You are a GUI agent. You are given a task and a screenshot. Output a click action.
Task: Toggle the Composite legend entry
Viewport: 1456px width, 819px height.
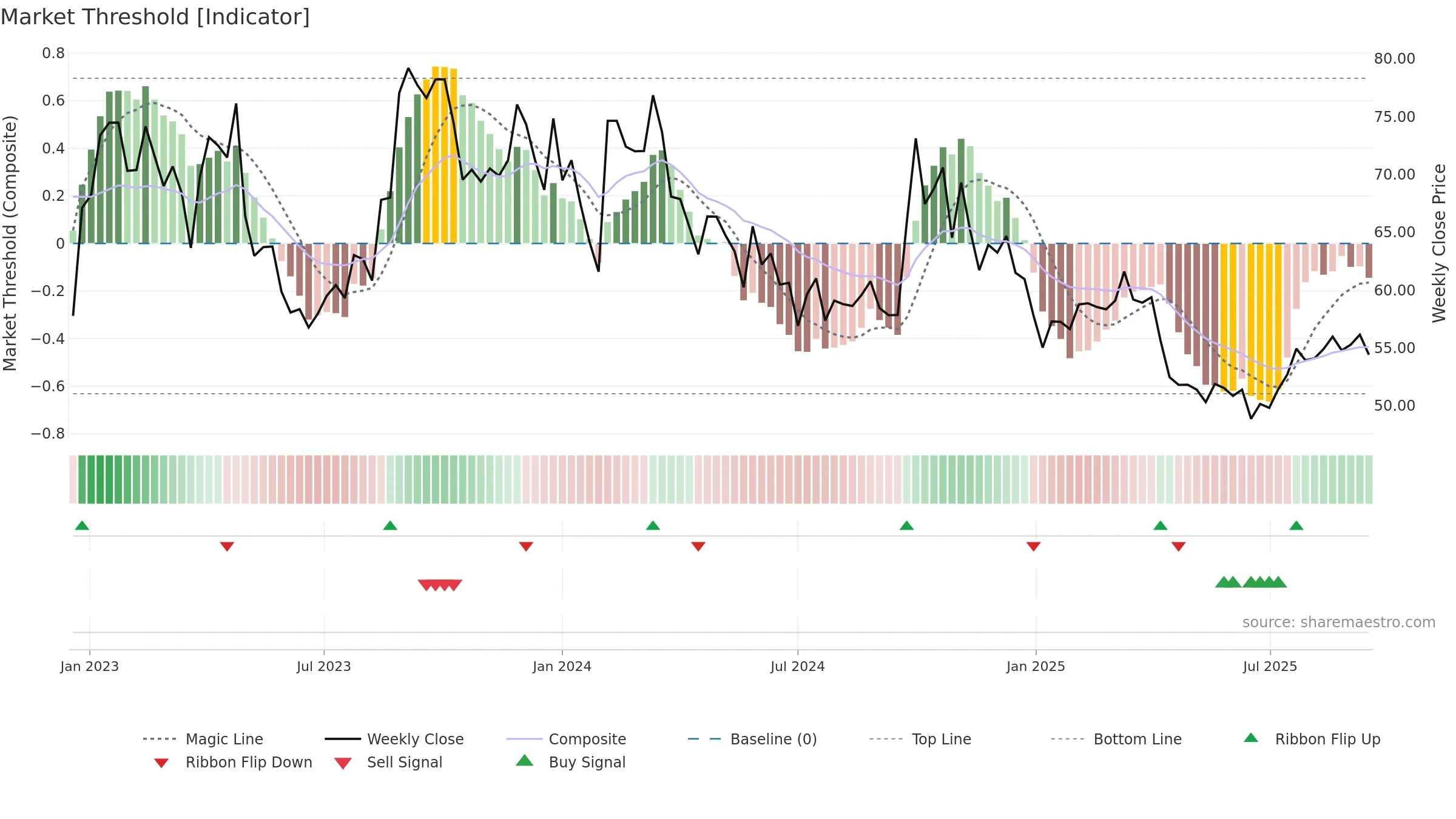tap(566, 739)
